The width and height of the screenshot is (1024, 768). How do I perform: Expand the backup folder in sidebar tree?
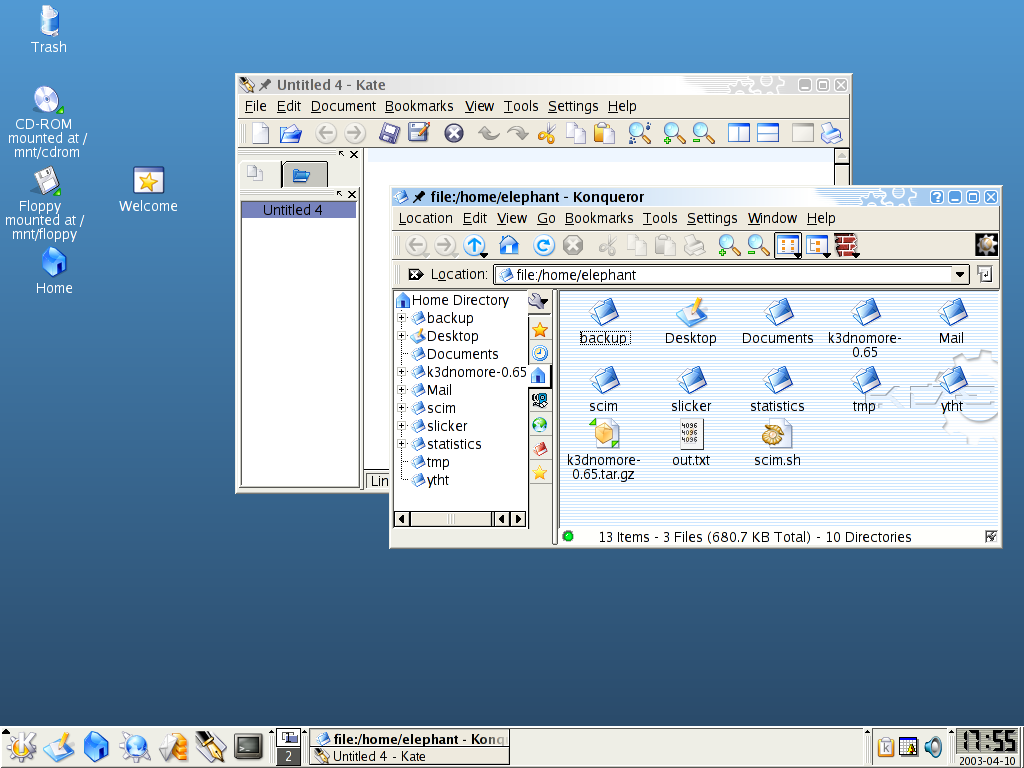402,318
